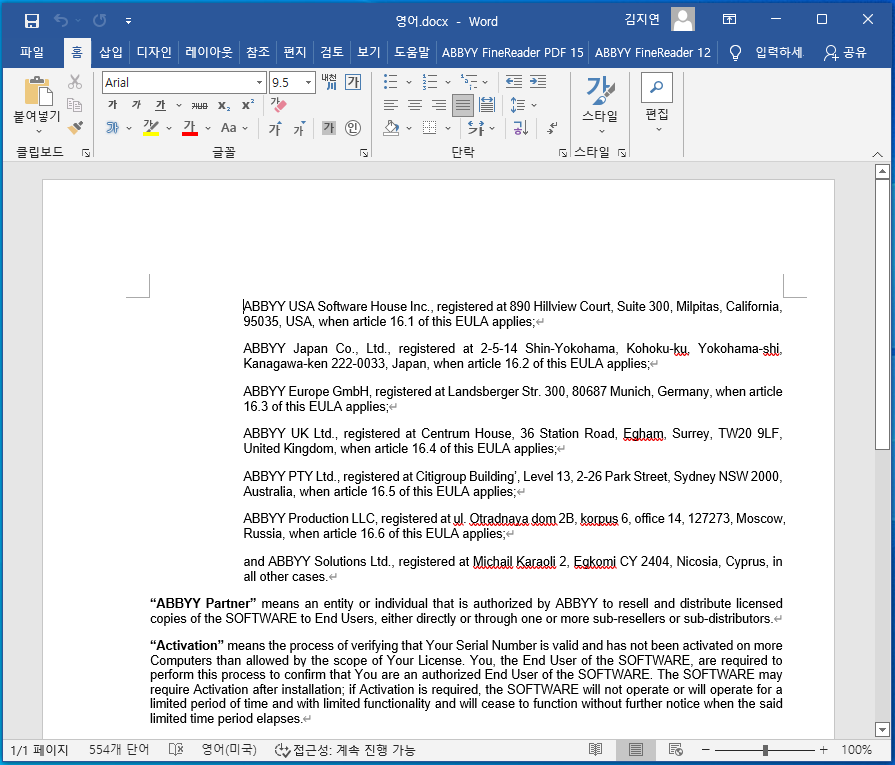Click the Align Right icon

(x=439, y=105)
